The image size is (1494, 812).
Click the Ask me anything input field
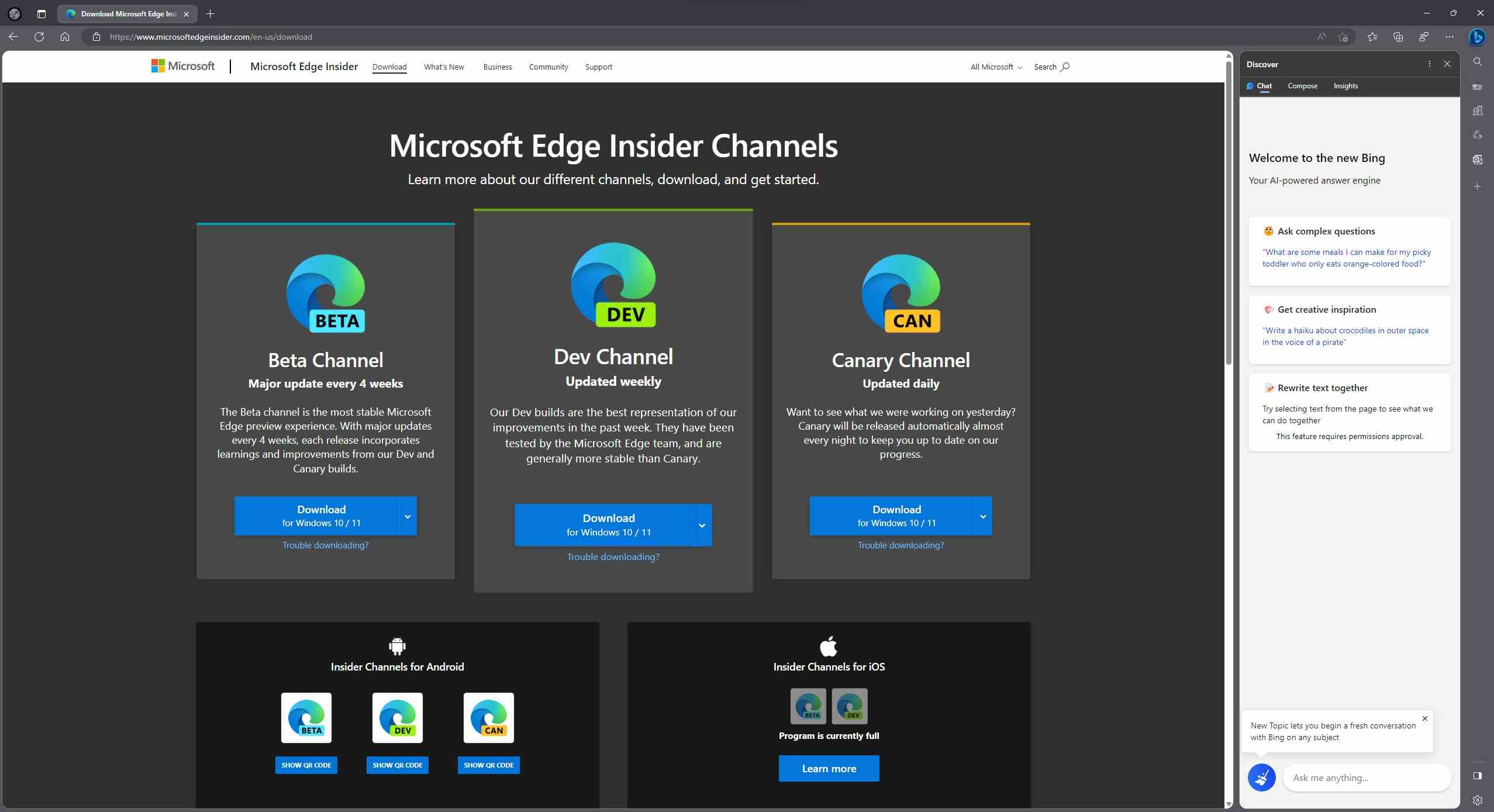pos(1367,778)
